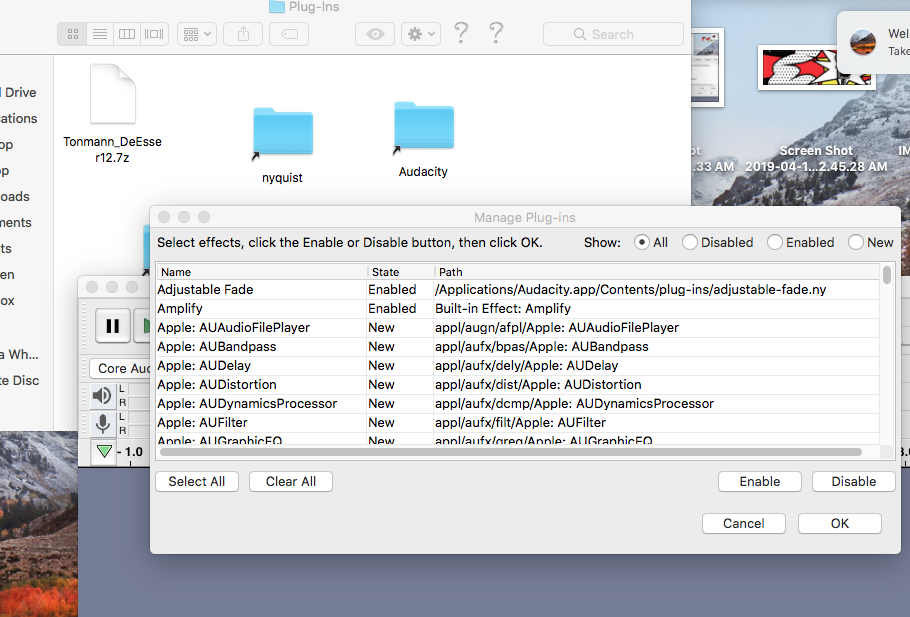Click the Audacity Pause button
This screenshot has width=910, height=617.
click(113, 326)
